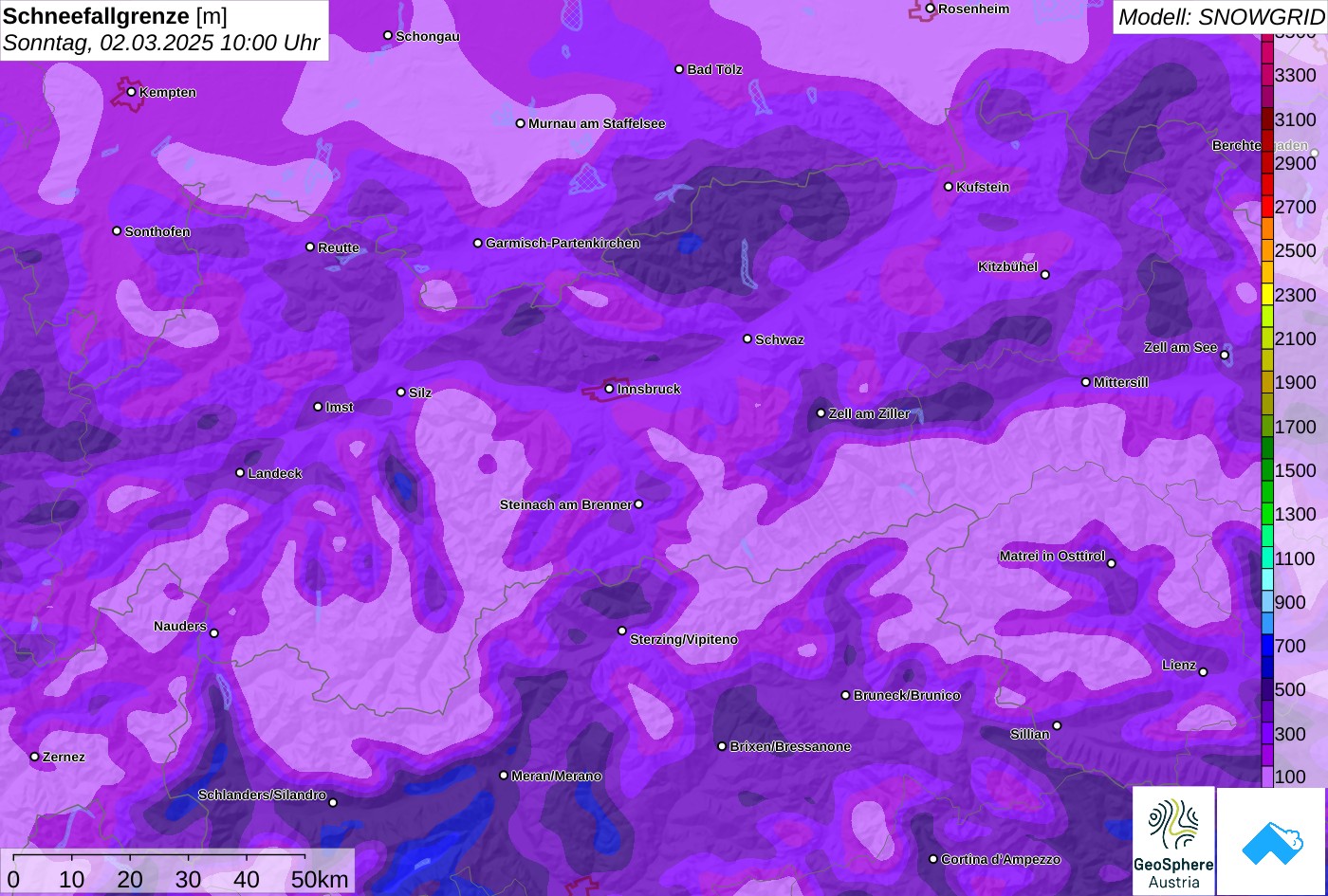The height and width of the screenshot is (896, 1328).
Task: Select the Lienz location dot
Action: [1203, 672]
